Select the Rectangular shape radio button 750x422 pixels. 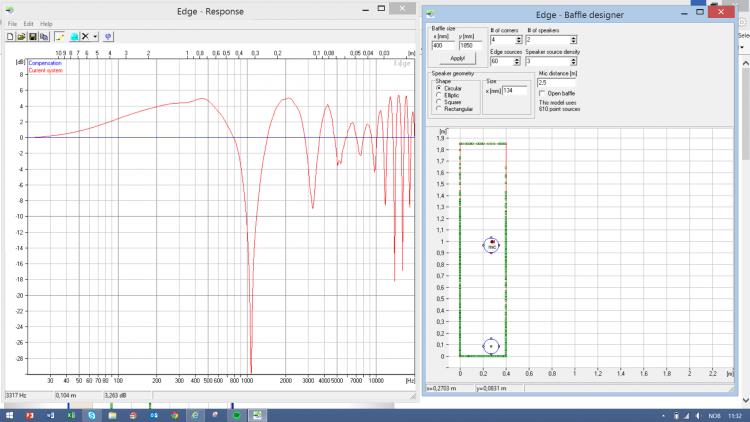(437, 108)
